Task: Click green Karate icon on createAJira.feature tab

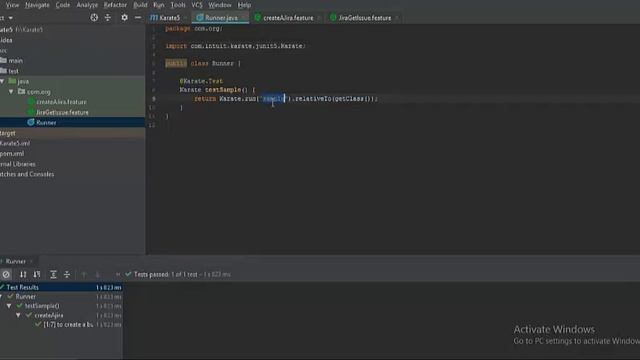Action: [258, 18]
